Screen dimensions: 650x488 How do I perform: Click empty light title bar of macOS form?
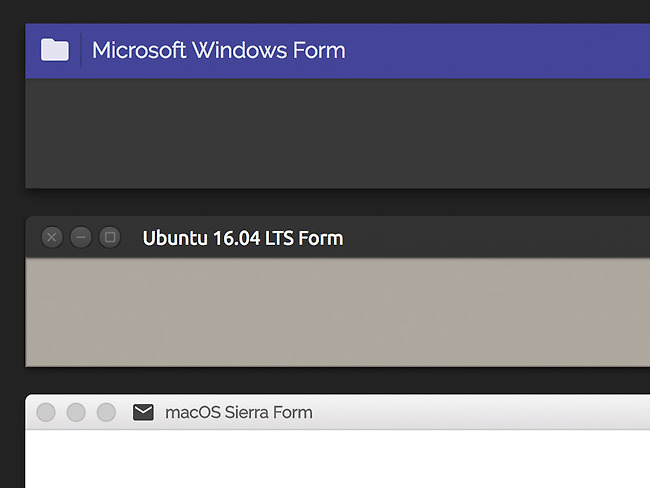[x=481, y=412]
